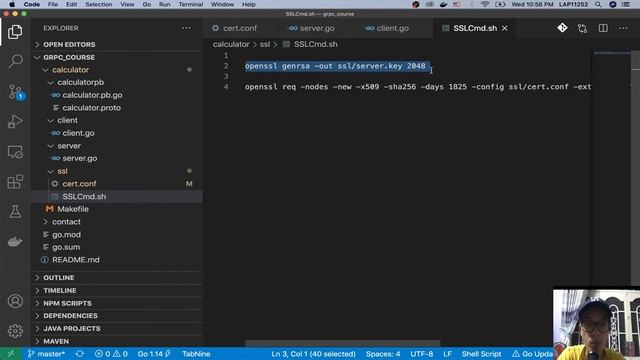Click the ssl breadcrumb segment
Screen dimensions: 640x360
coord(265,44)
